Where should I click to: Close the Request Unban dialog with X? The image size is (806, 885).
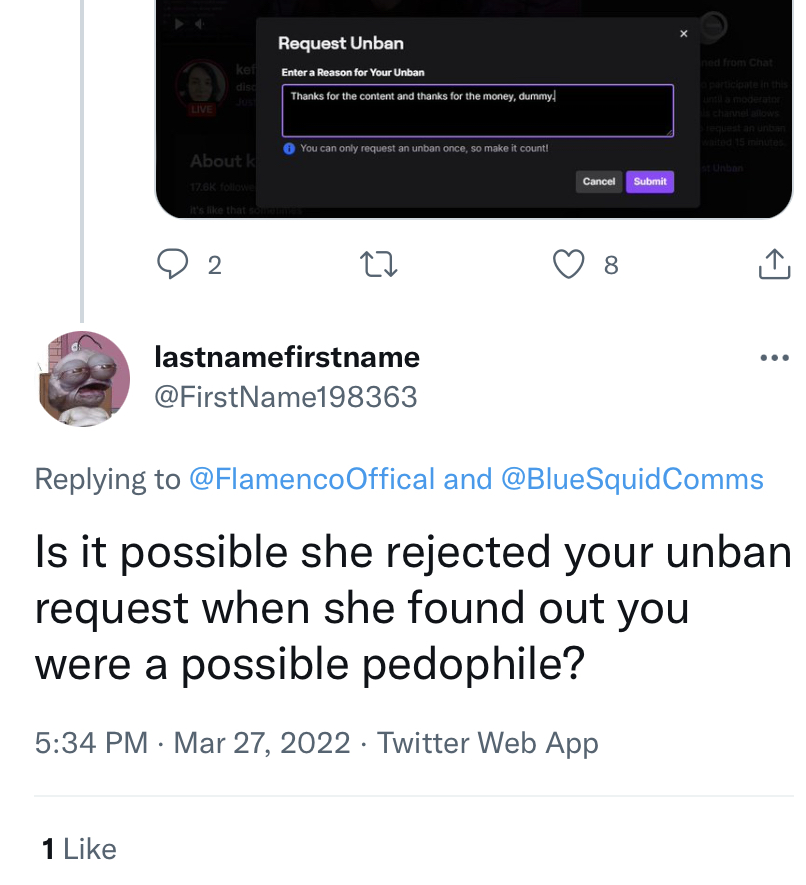pyautogui.click(x=684, y=34)
